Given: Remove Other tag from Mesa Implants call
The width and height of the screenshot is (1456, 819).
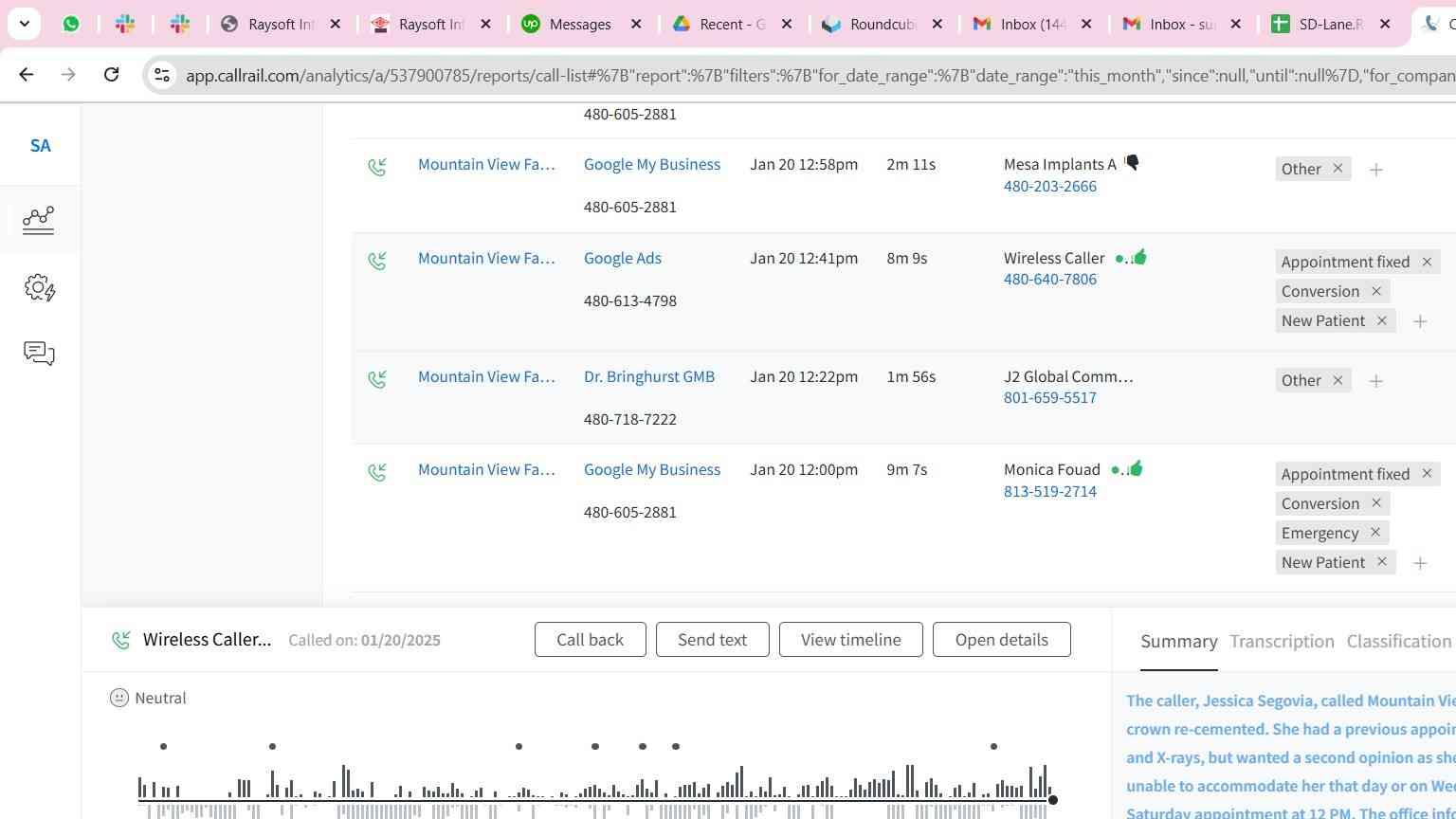Looking at the screenshot, I should 1338,169.
